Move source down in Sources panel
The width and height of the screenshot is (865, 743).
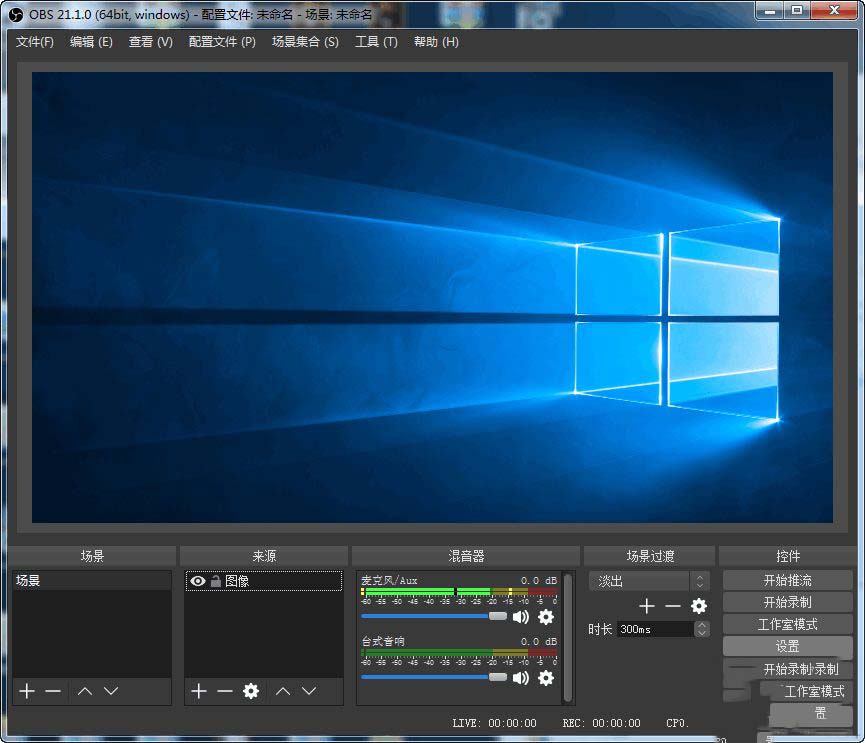click(x=309, y=691)
